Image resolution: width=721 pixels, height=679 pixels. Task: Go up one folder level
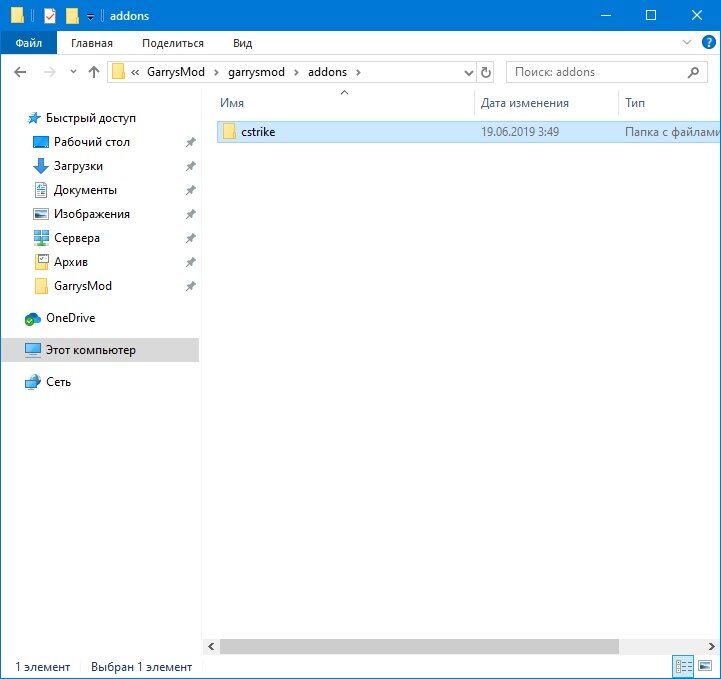tap(94, 72)
